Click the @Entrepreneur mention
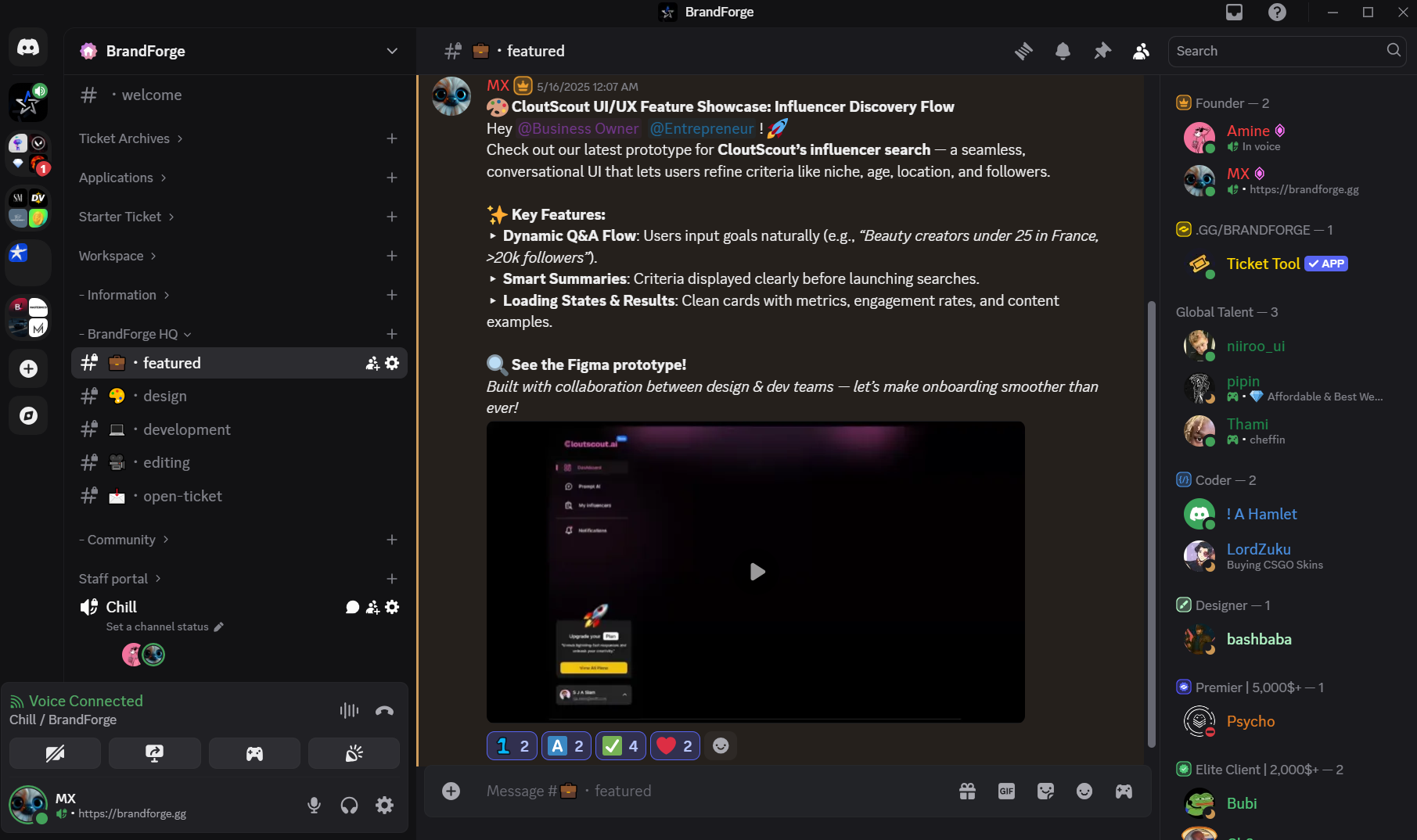The image size is (1417, 840). point(703,128)
